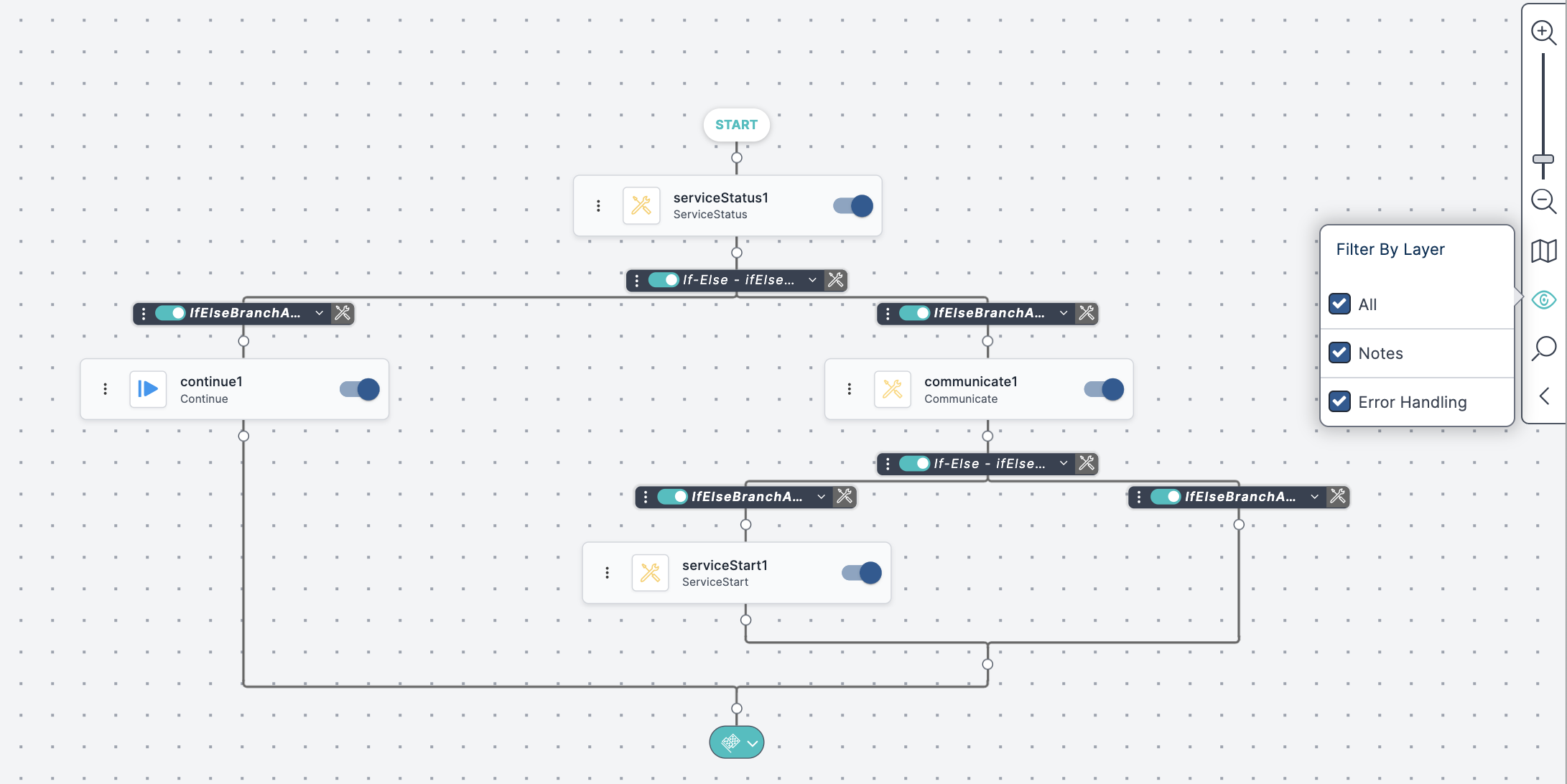Click the connection point above the finish node
1567x784 pixels.
pos(736,707)
